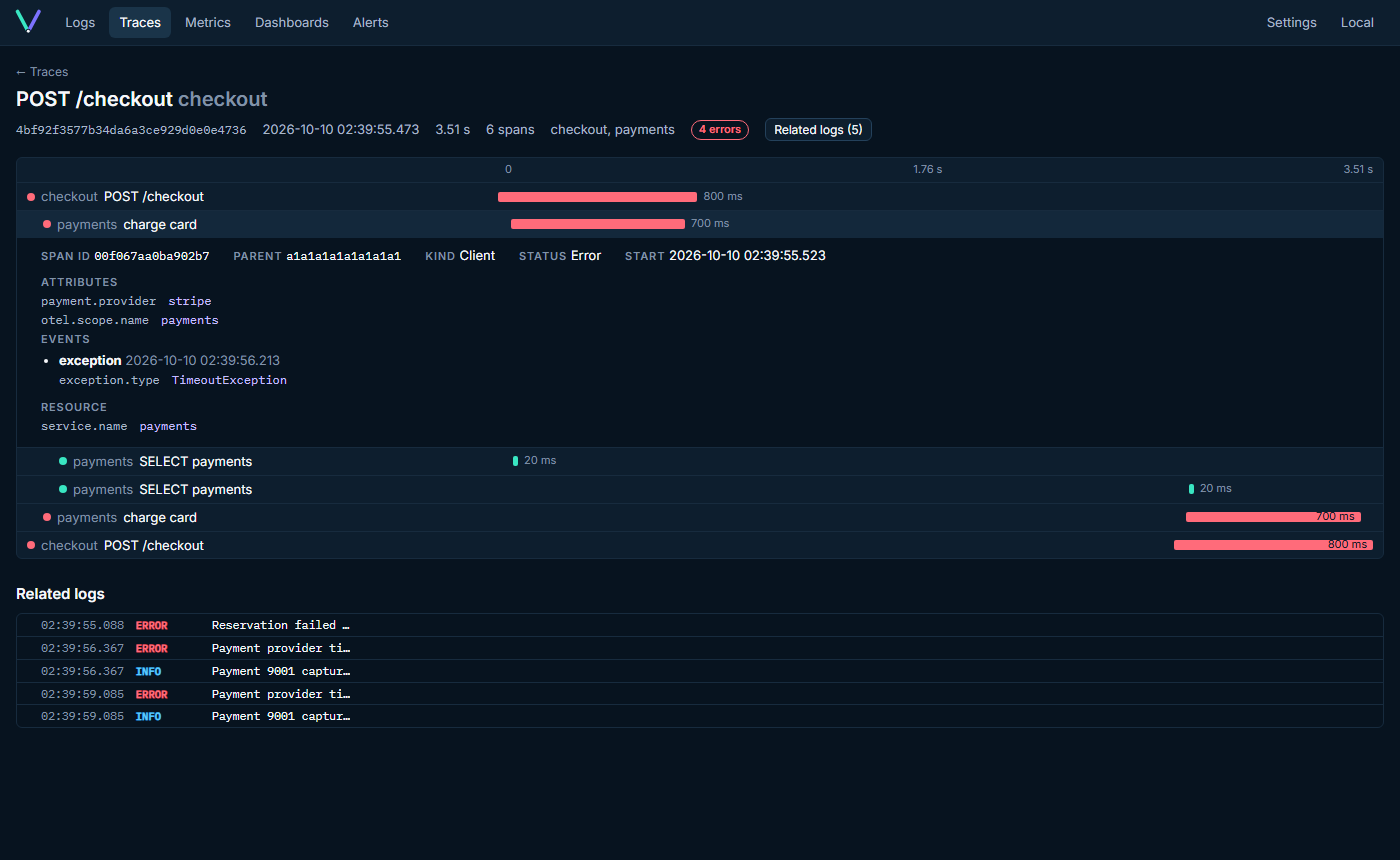Image resolution: width=1400 pixels, height=860 pixels.
Task: Open the Logs tab
Action: [80, 22]
